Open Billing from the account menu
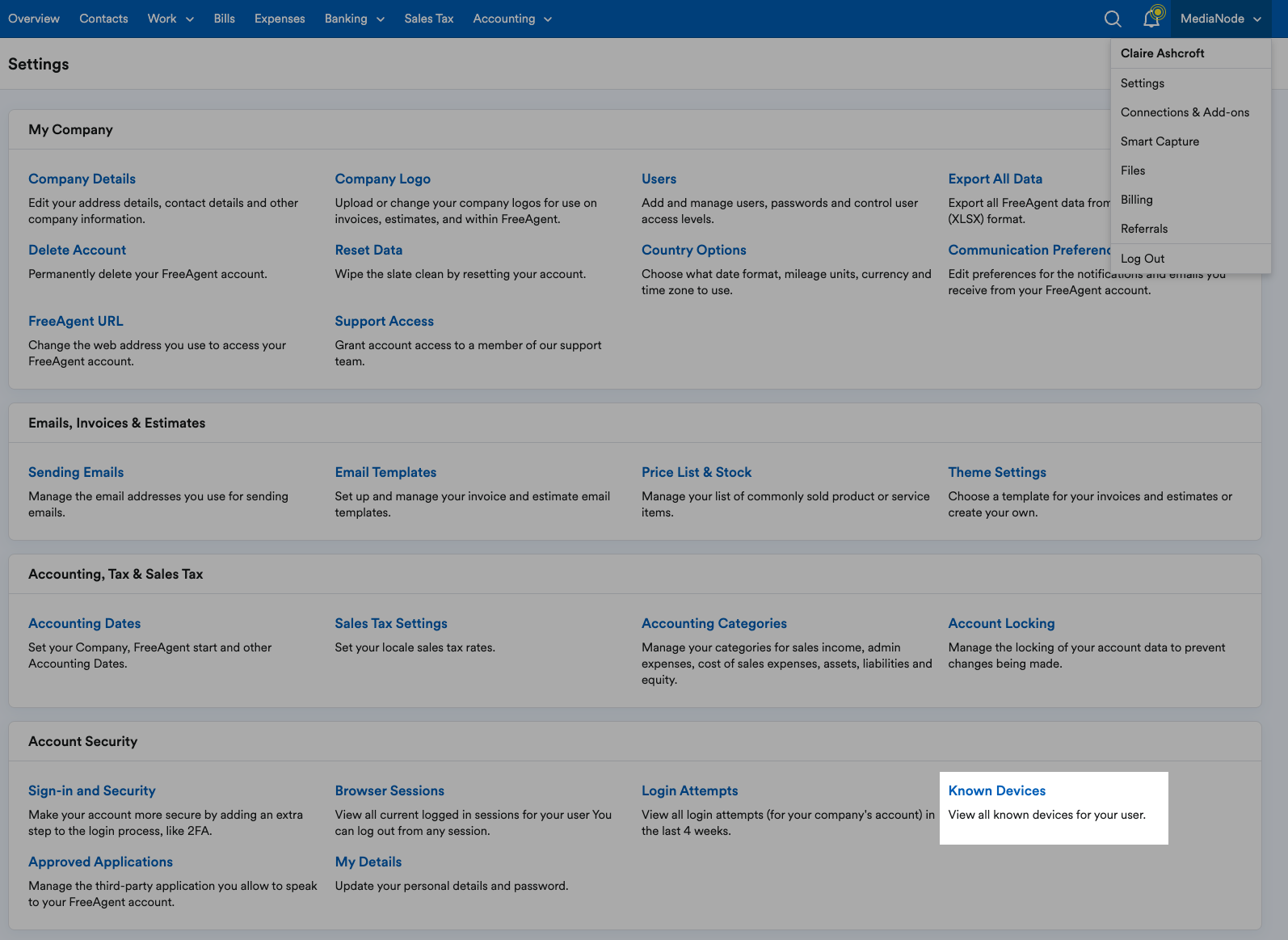The width and height of the screenshot is (1288, 940). 1136,200
